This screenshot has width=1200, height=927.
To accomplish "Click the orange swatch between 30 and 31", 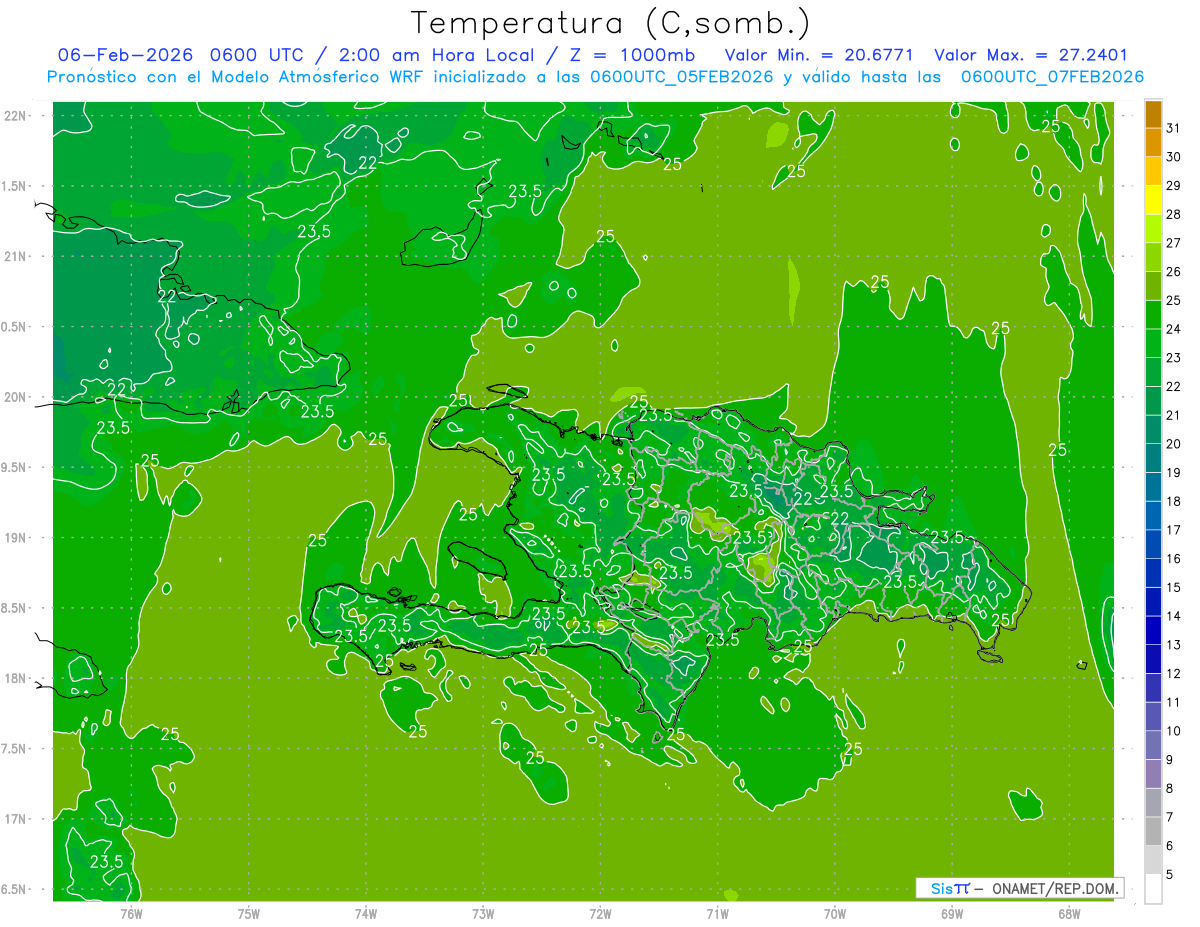I will point(1153,143).
